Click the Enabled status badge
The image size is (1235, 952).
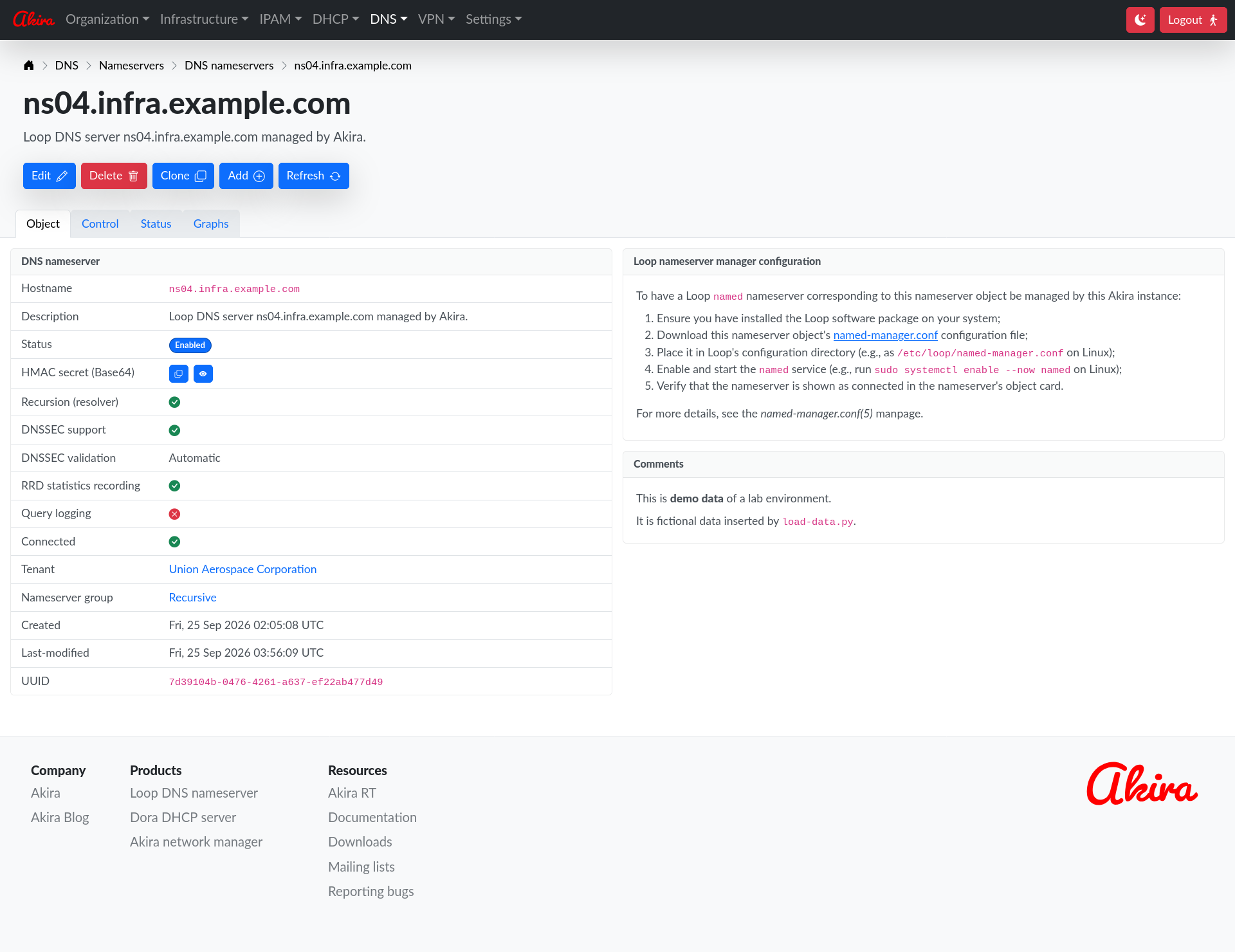[x=190, y=345]
